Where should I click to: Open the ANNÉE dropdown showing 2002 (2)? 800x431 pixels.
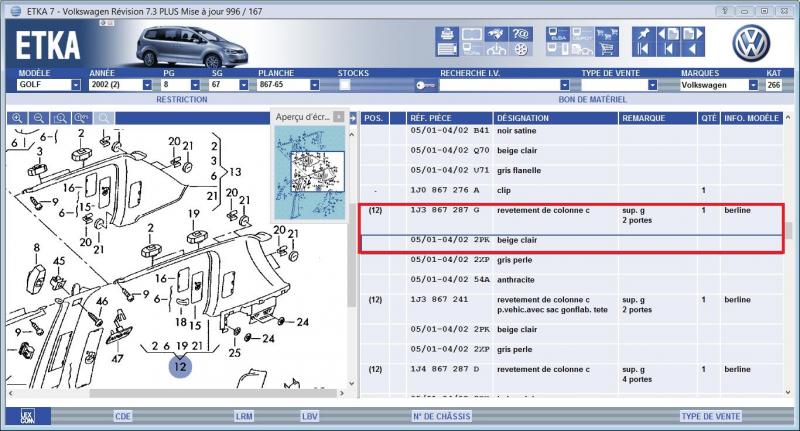click(x=147, y=85)
